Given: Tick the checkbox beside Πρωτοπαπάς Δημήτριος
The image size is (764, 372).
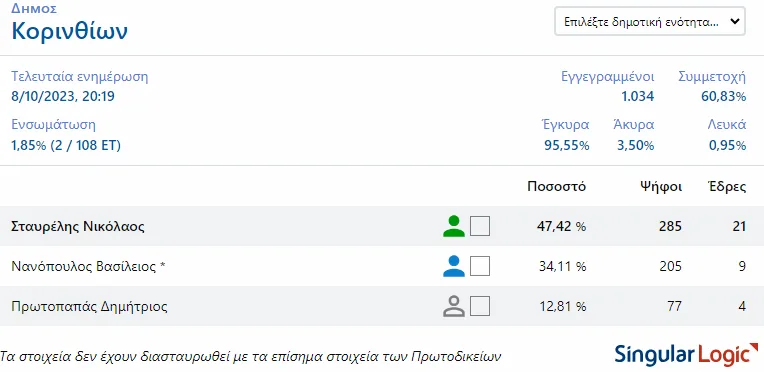Looking at the screenshot, I should pos(480,306).
